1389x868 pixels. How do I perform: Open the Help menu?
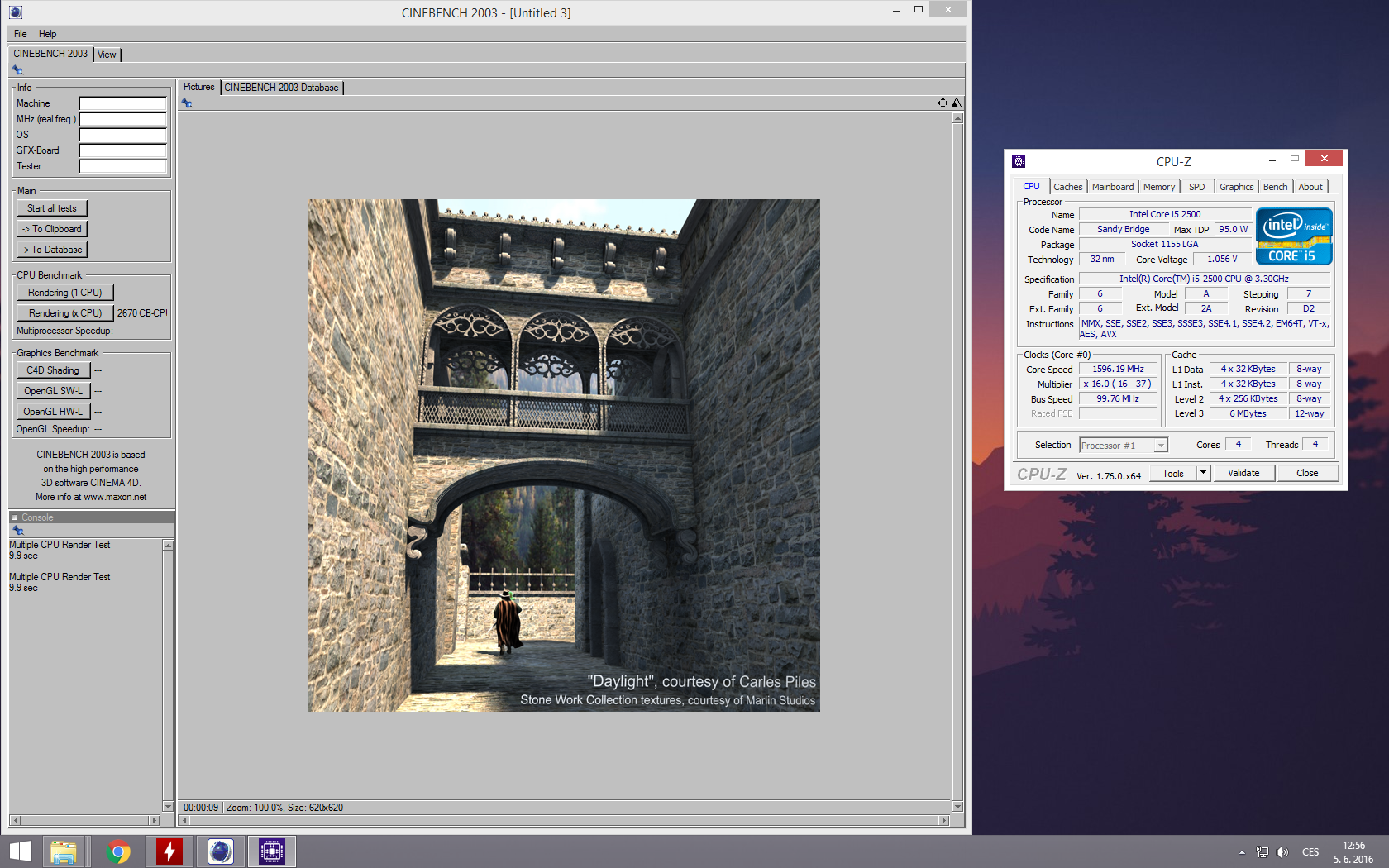point(48,34)
